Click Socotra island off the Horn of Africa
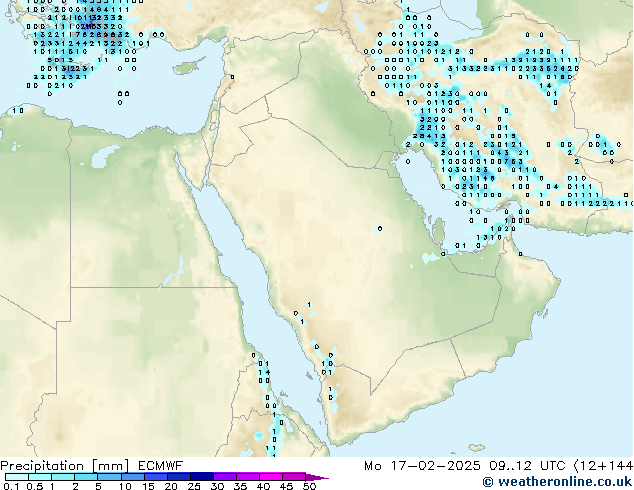Viewport: 634px width, 490px height. click(x=477, y=448)
